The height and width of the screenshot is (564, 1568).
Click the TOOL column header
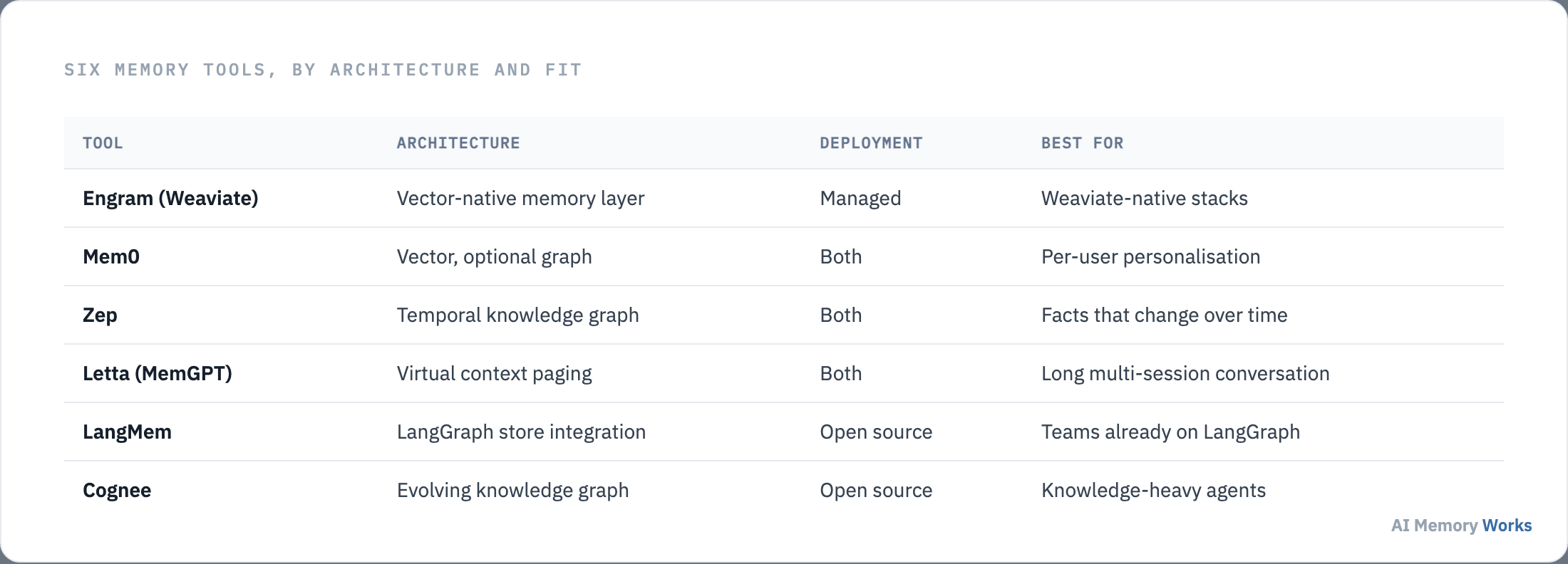coord(103,143)
